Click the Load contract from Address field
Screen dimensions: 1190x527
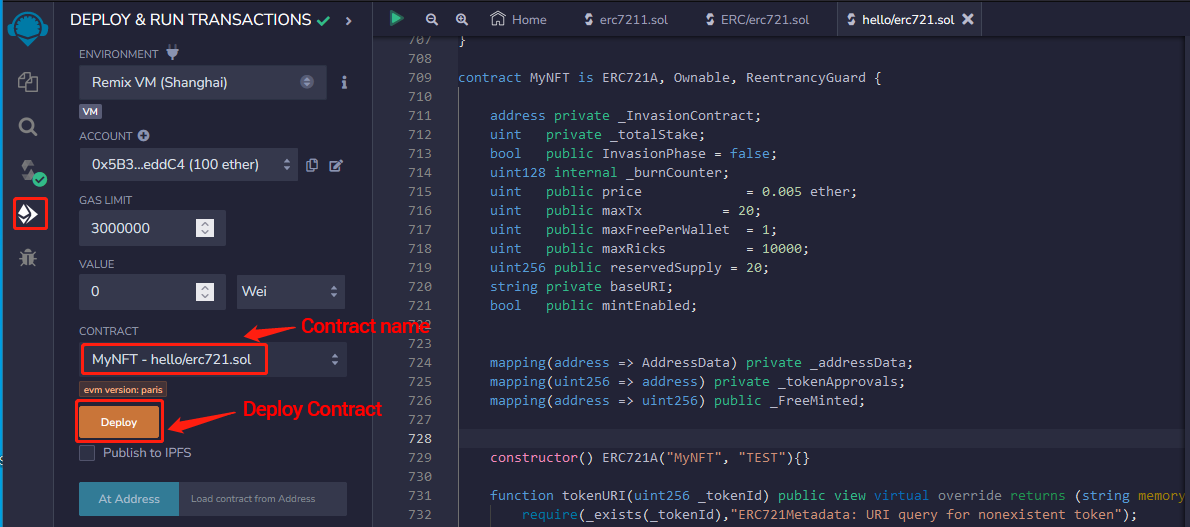coord(263,499)
